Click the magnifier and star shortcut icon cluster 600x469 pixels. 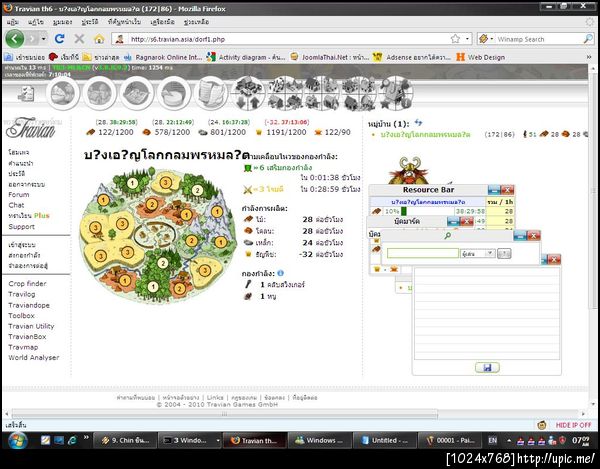point(396,93)
